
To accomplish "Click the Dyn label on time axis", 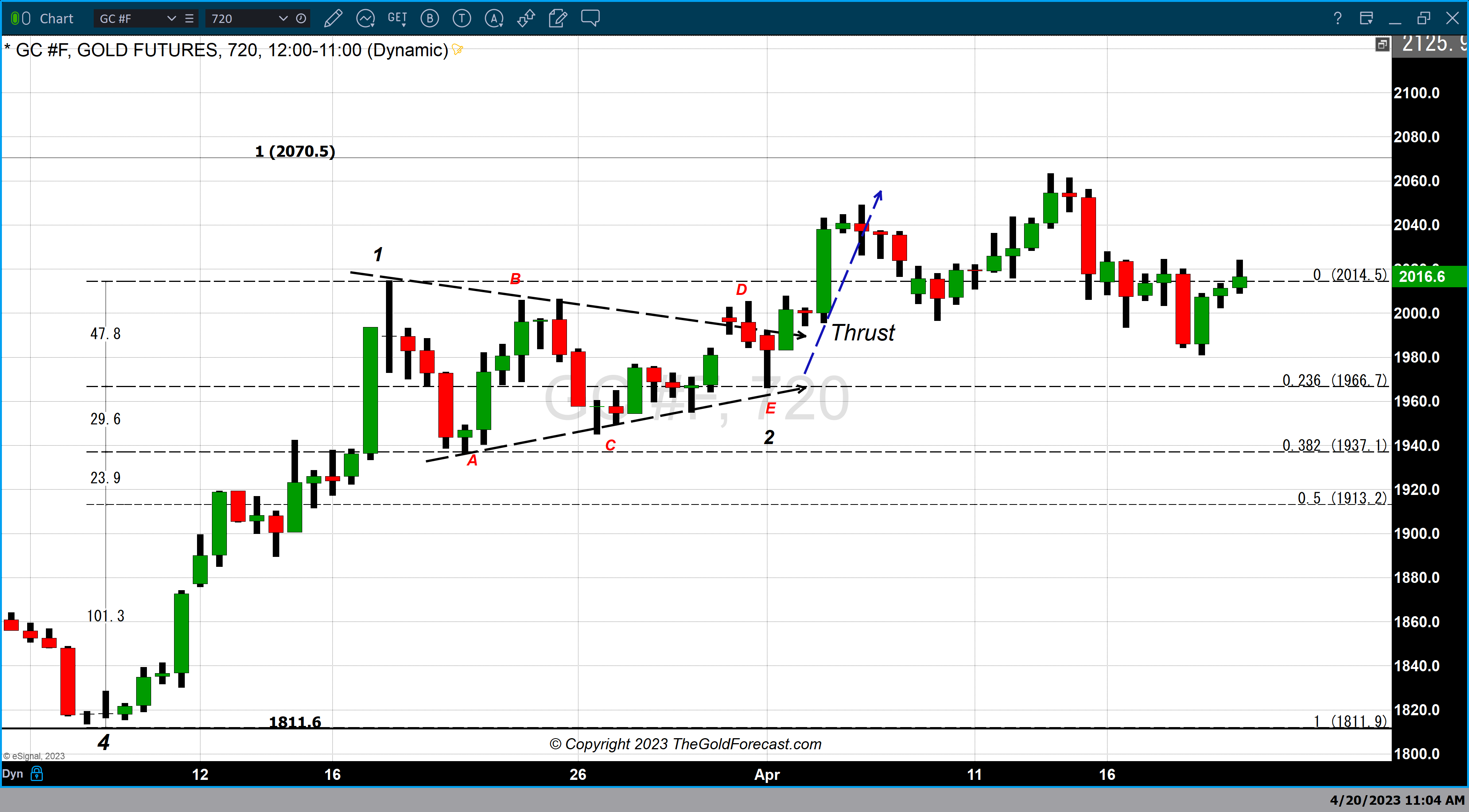I will point(13,774).
